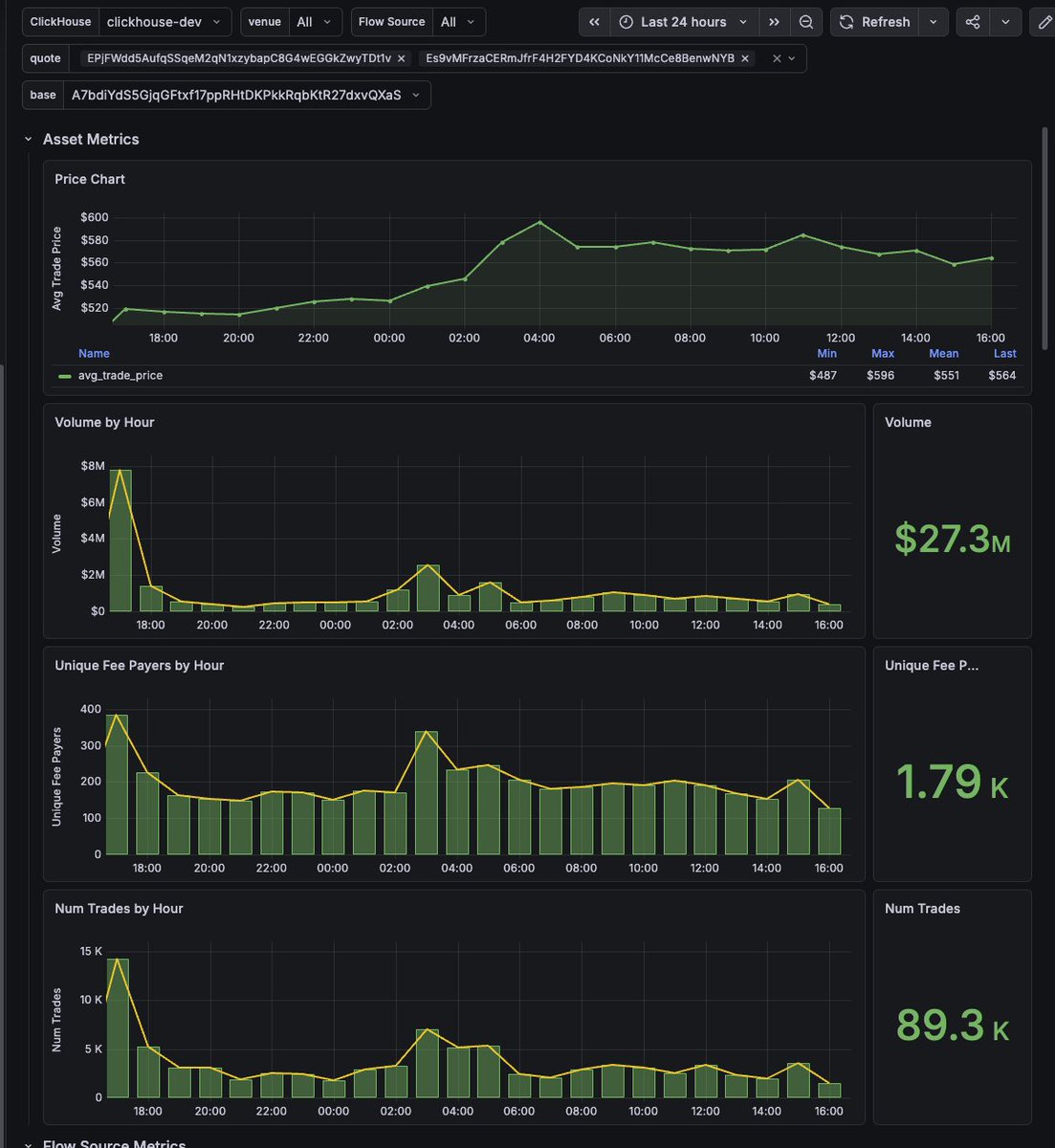Image resolution: width=1055 pixels, height=1148 pixels.
Task: Click the $596 Max legend value
Action: pyautogui.click(x=881, y=376)
